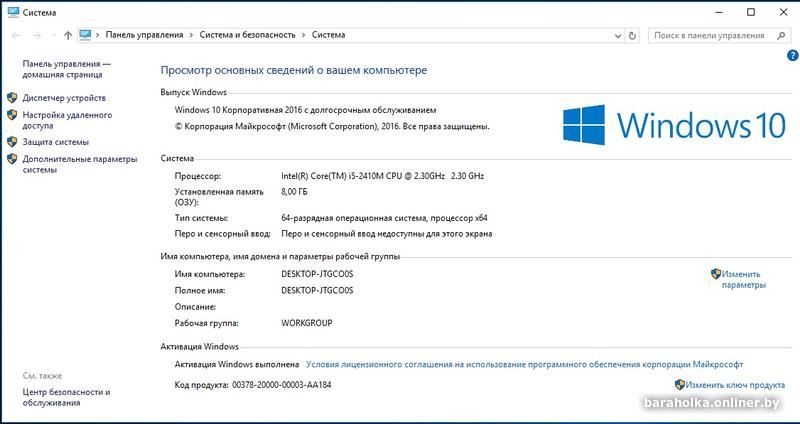Click the Поиск в панели управления field
This screenshot has width=800, height=424.
click(719, 35)
